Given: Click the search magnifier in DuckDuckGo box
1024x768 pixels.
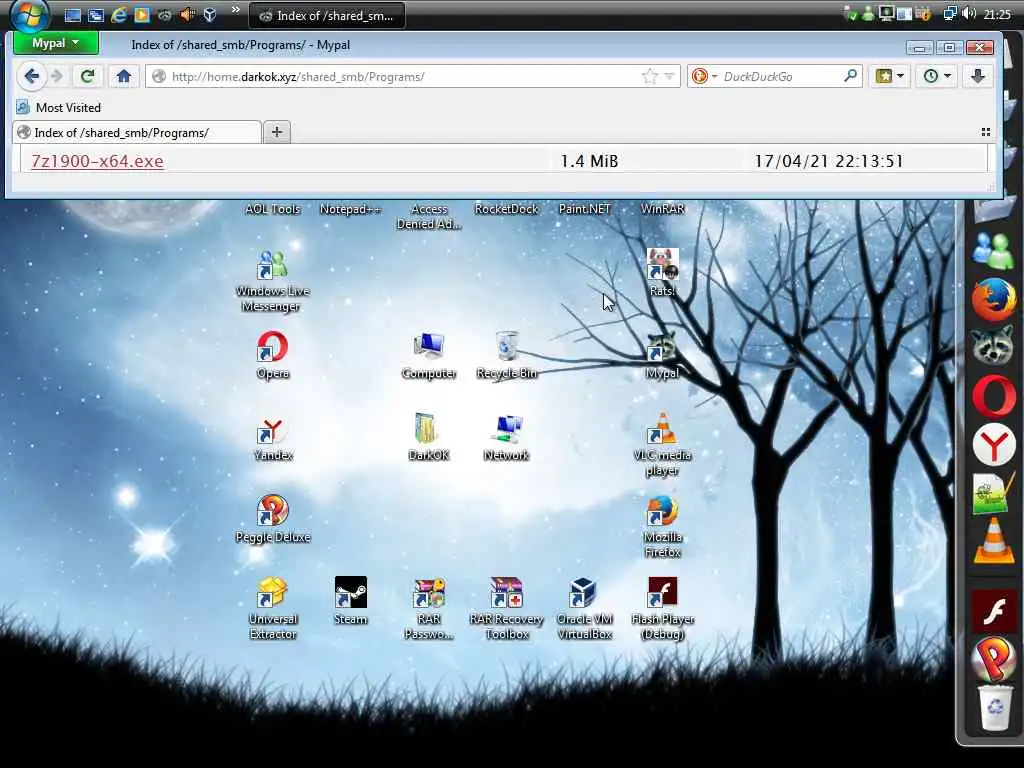Looking at the screenshot, I should [850, 76].
